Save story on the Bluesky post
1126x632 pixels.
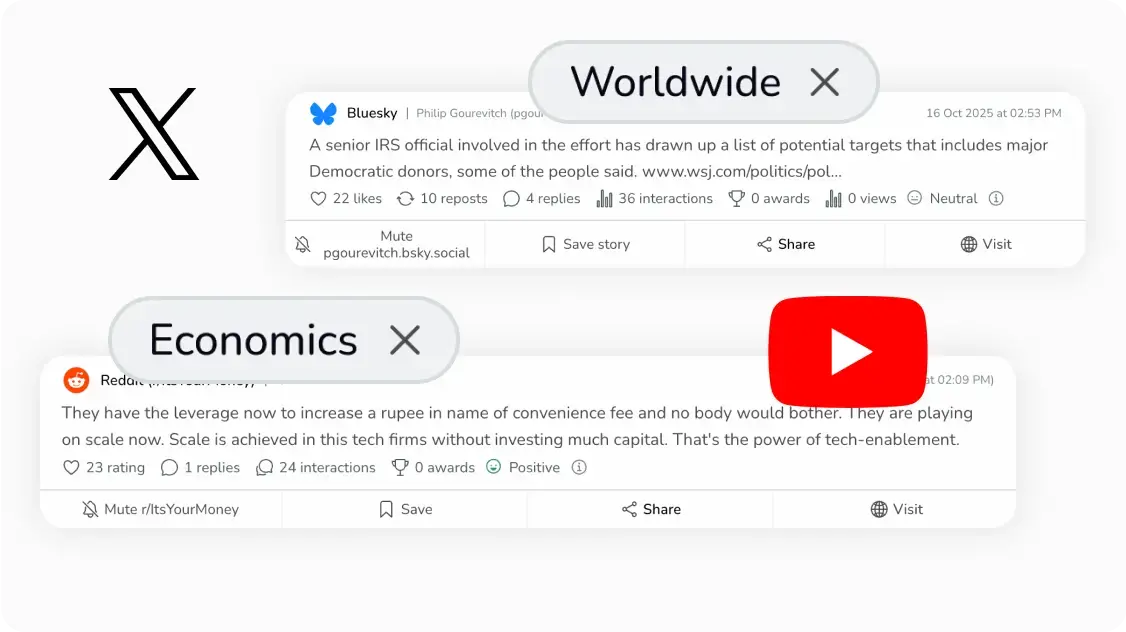tap(585, 244)
